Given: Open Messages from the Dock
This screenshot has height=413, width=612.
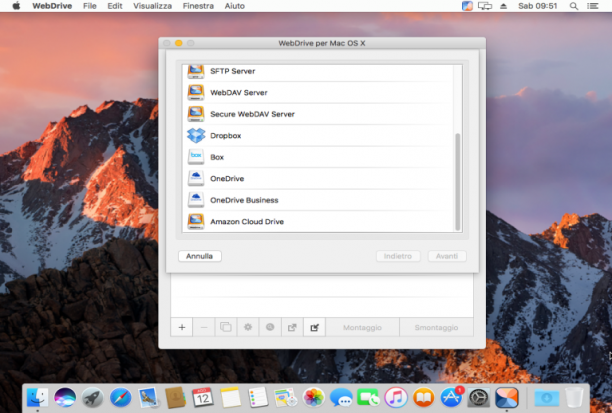Looking at the screenshot, I should (x=341, y=398).
